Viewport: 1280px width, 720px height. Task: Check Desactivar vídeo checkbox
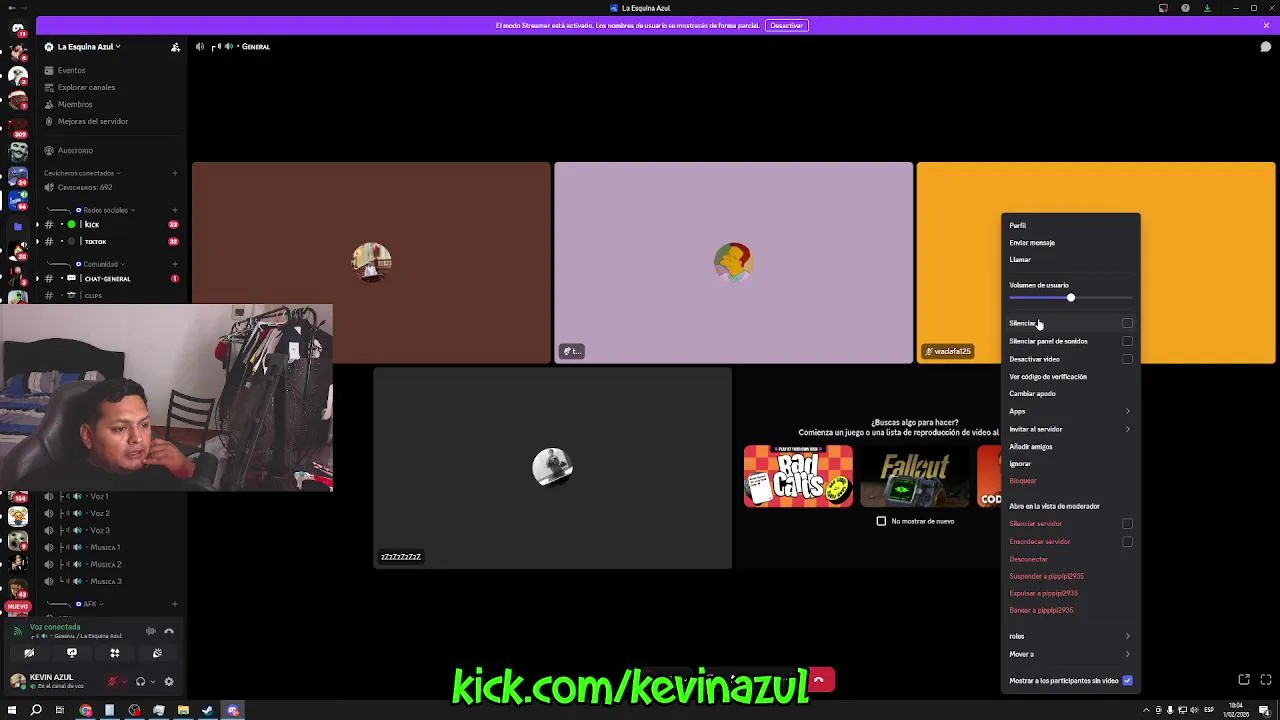click(x=1127, y=359)
